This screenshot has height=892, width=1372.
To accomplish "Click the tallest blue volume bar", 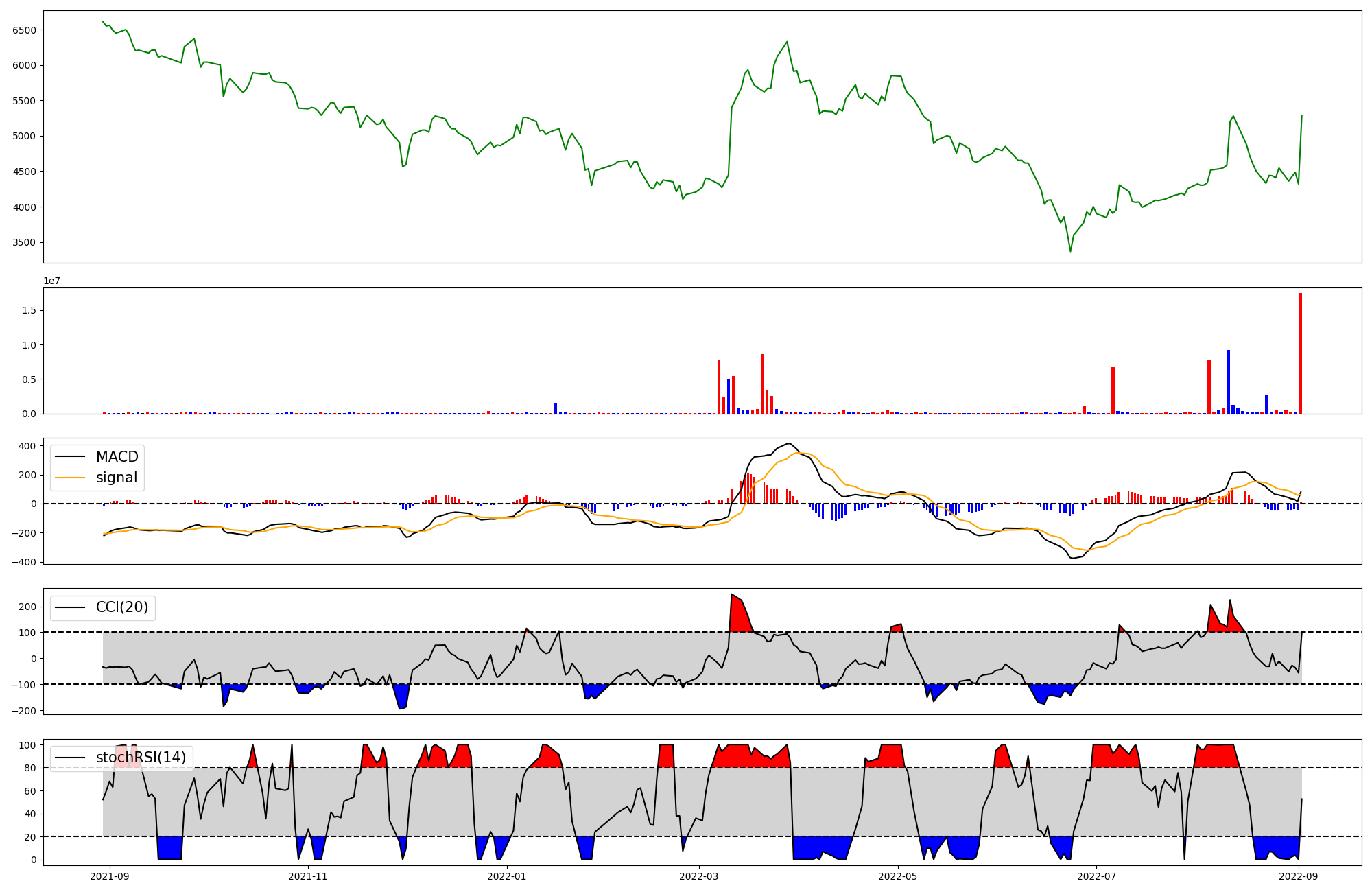I will point(1228,382).
